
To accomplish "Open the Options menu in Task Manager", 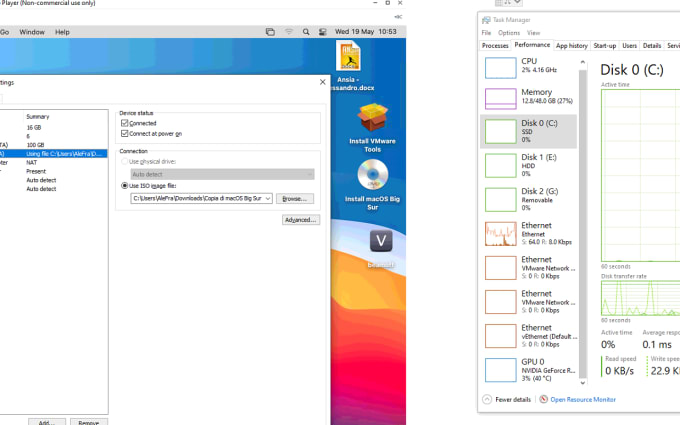I will click(x=509, y=33).
